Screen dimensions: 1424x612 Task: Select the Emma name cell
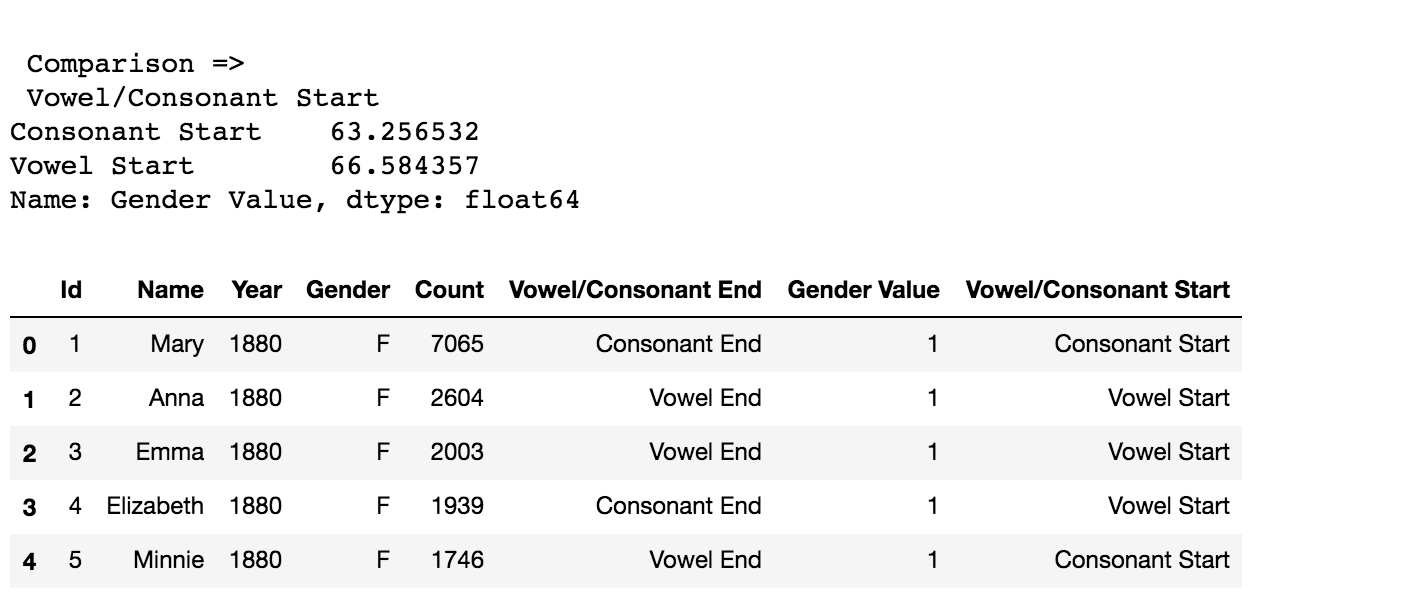pos(170,452)
